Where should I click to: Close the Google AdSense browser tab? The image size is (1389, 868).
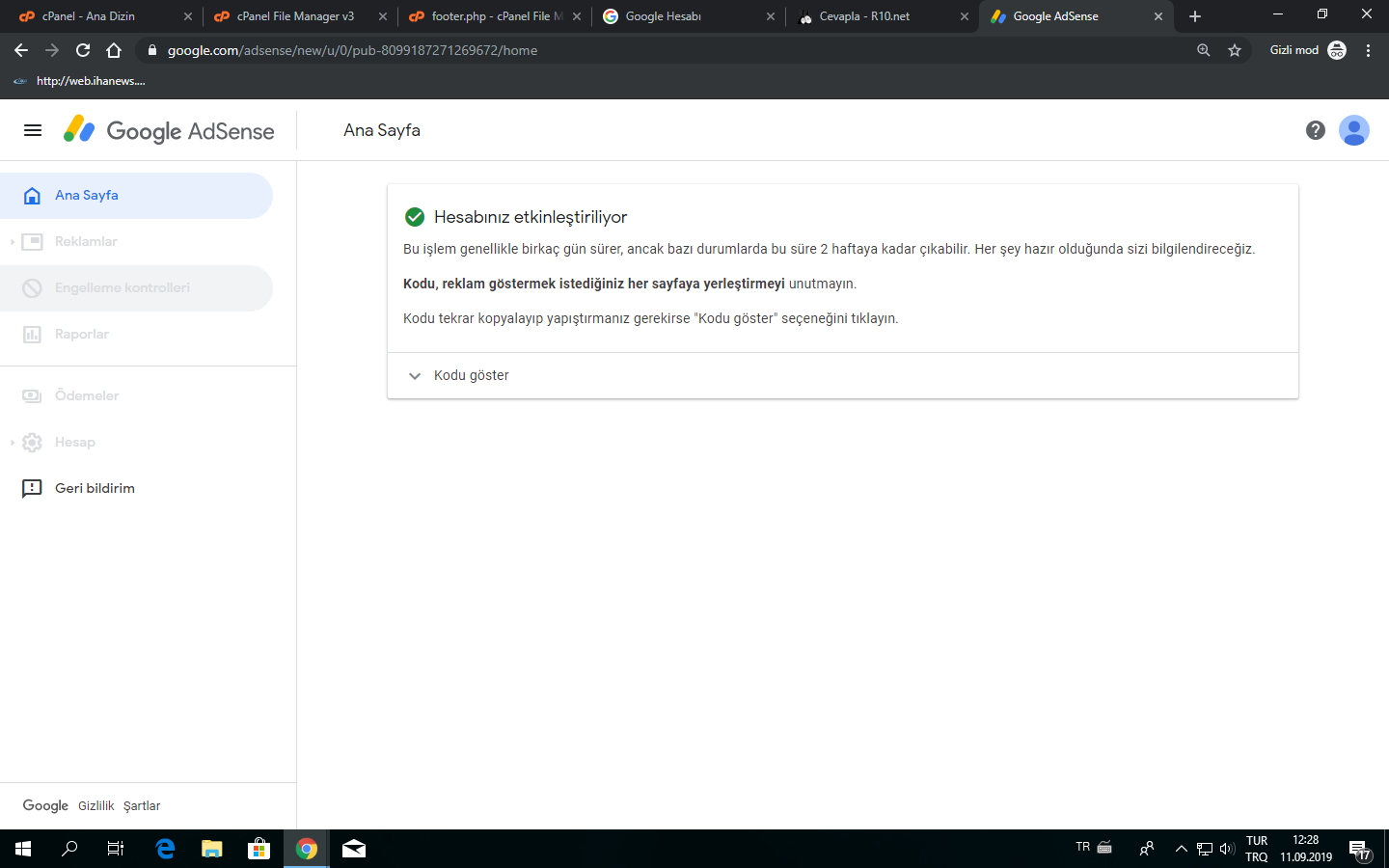coord(1158,16)
